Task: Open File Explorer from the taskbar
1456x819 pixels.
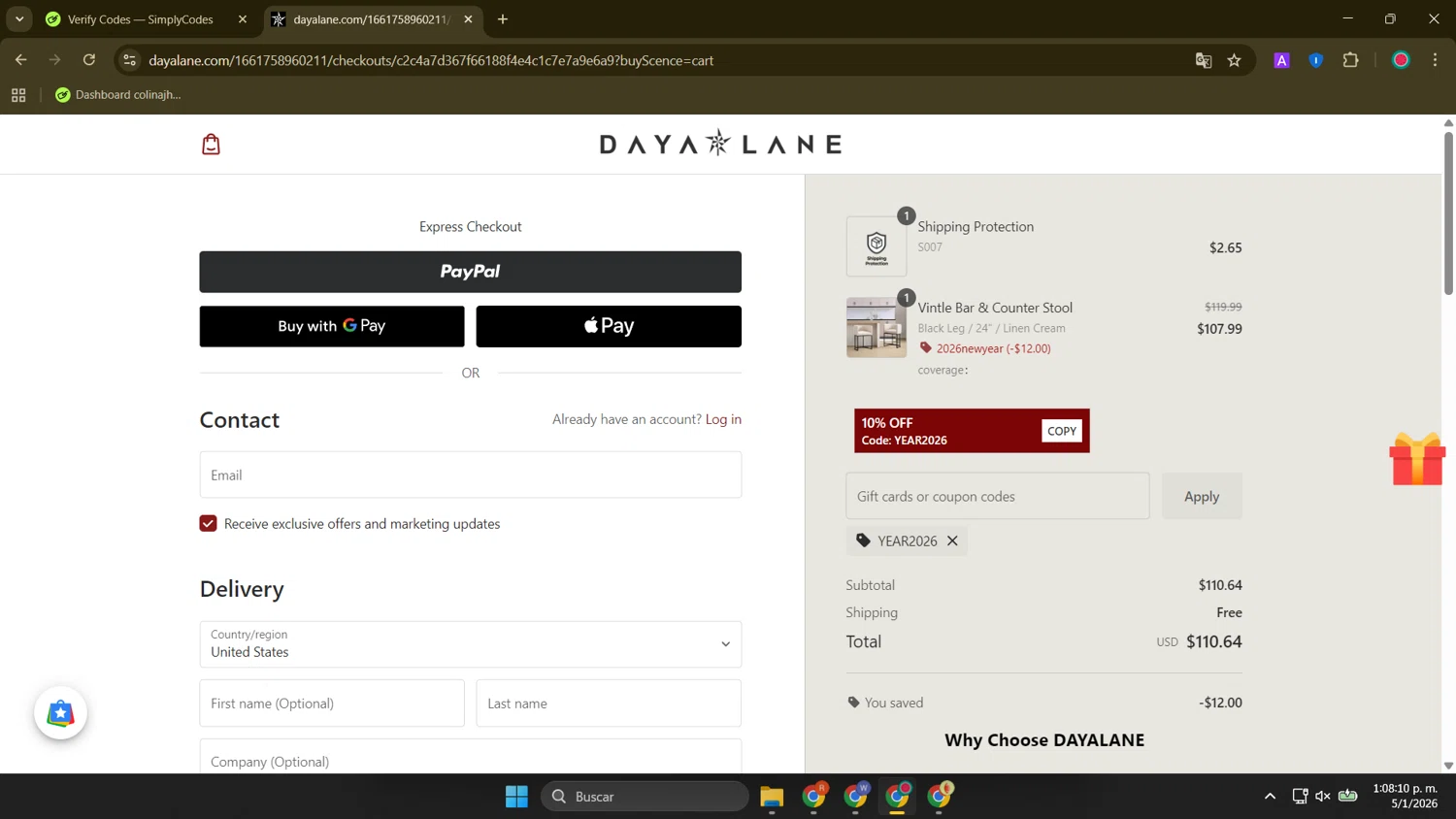Action: (772, 797)
